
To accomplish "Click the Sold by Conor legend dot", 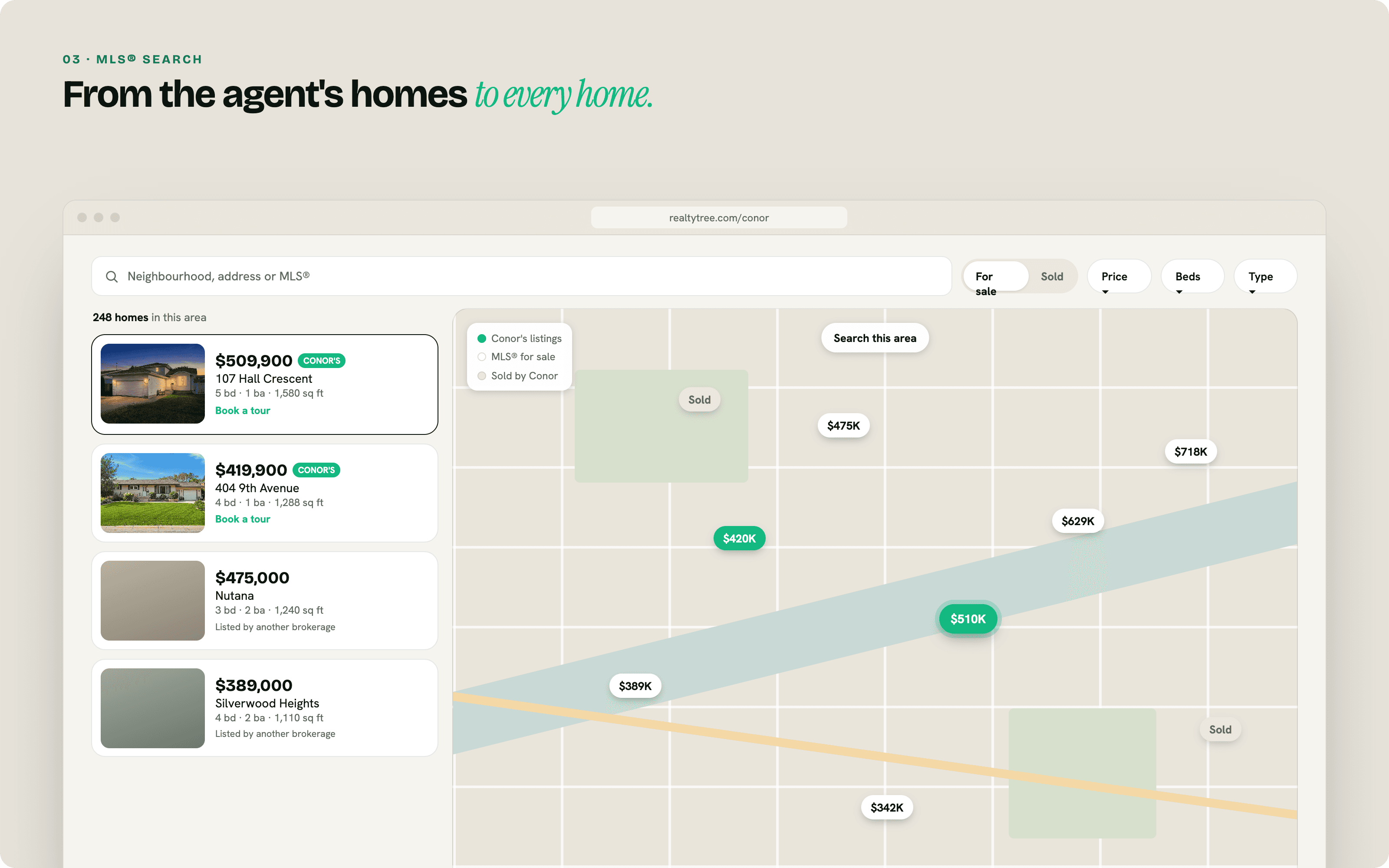I will click(x=482, y=376).
